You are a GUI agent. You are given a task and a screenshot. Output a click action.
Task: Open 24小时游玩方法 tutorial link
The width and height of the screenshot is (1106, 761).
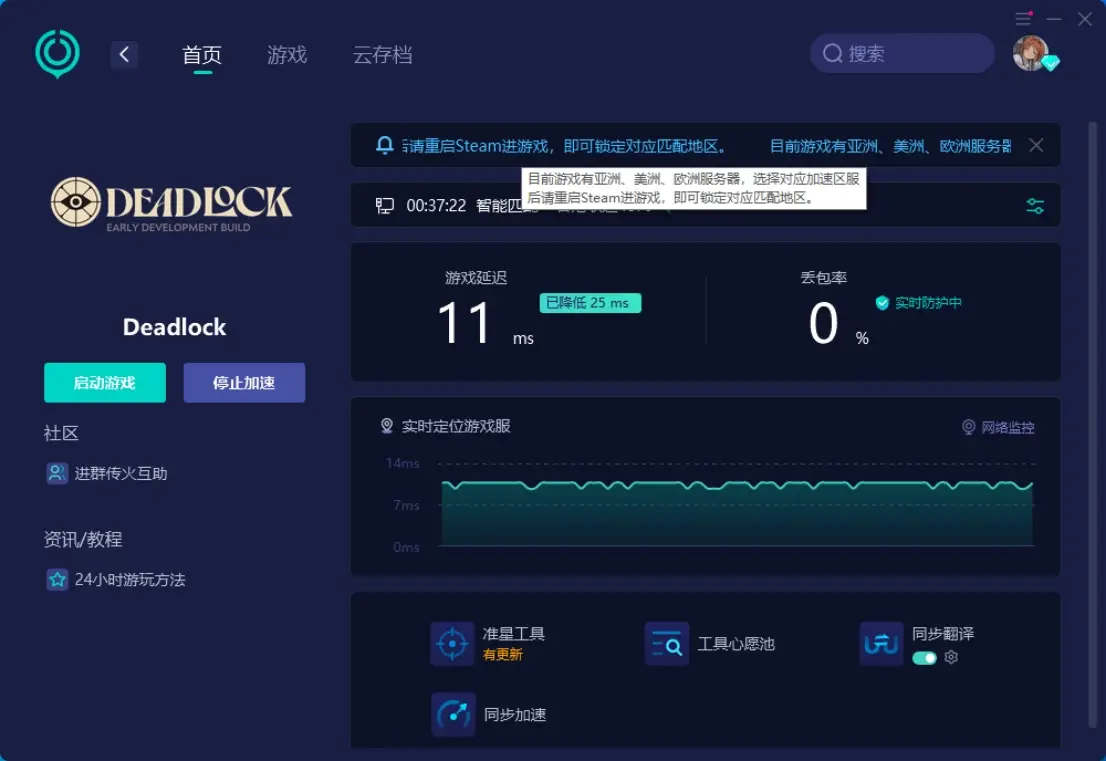click(130, 580)
